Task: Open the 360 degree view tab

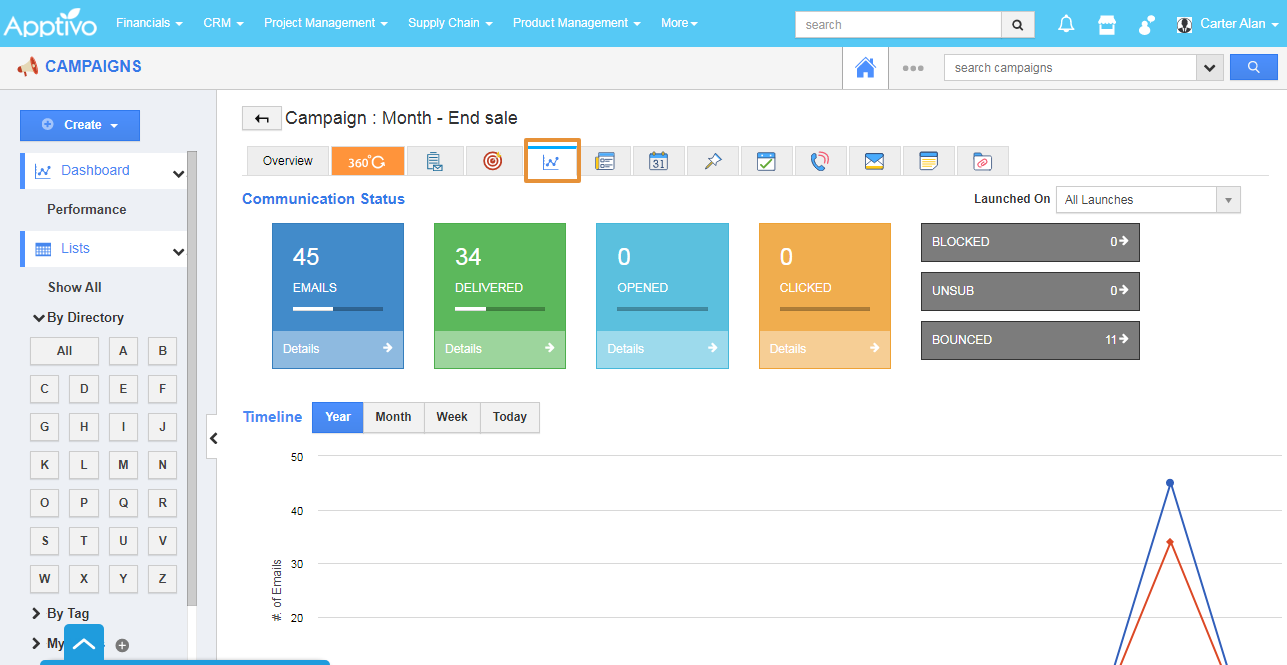Action: pos(367,161)
